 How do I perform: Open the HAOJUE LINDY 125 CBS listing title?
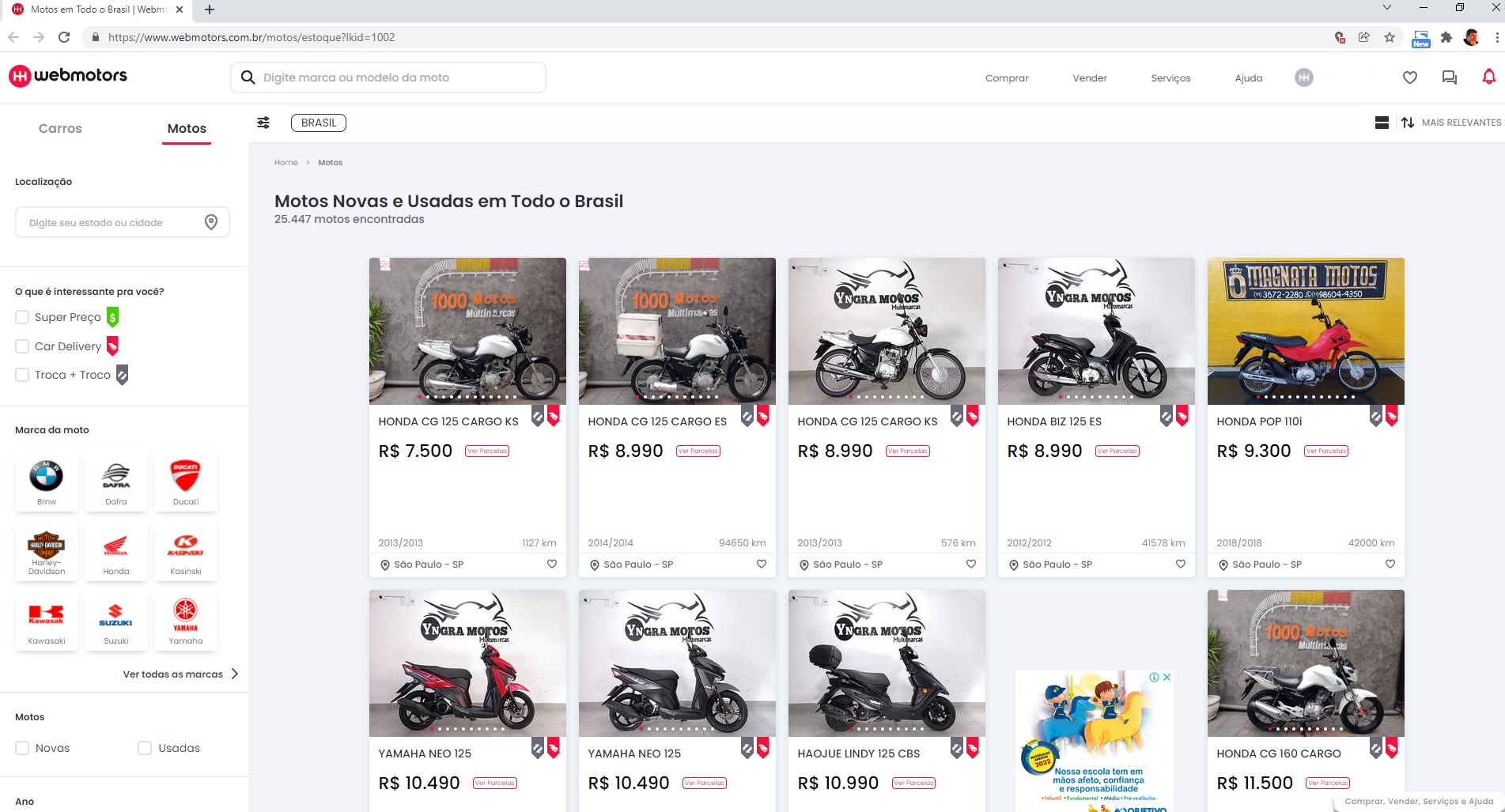859,753
